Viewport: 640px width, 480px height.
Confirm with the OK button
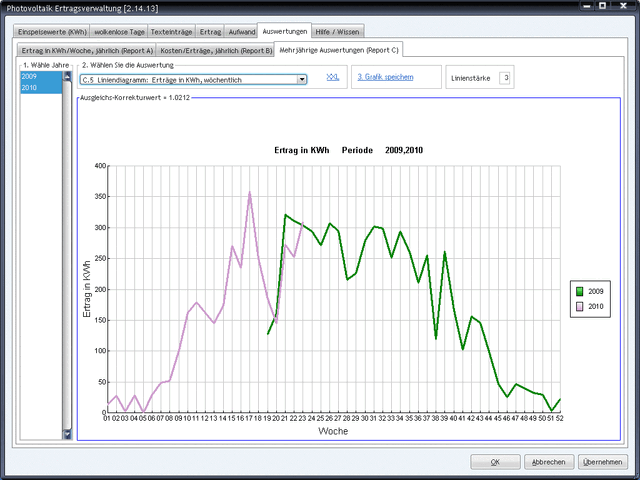[x=495, y=462]
